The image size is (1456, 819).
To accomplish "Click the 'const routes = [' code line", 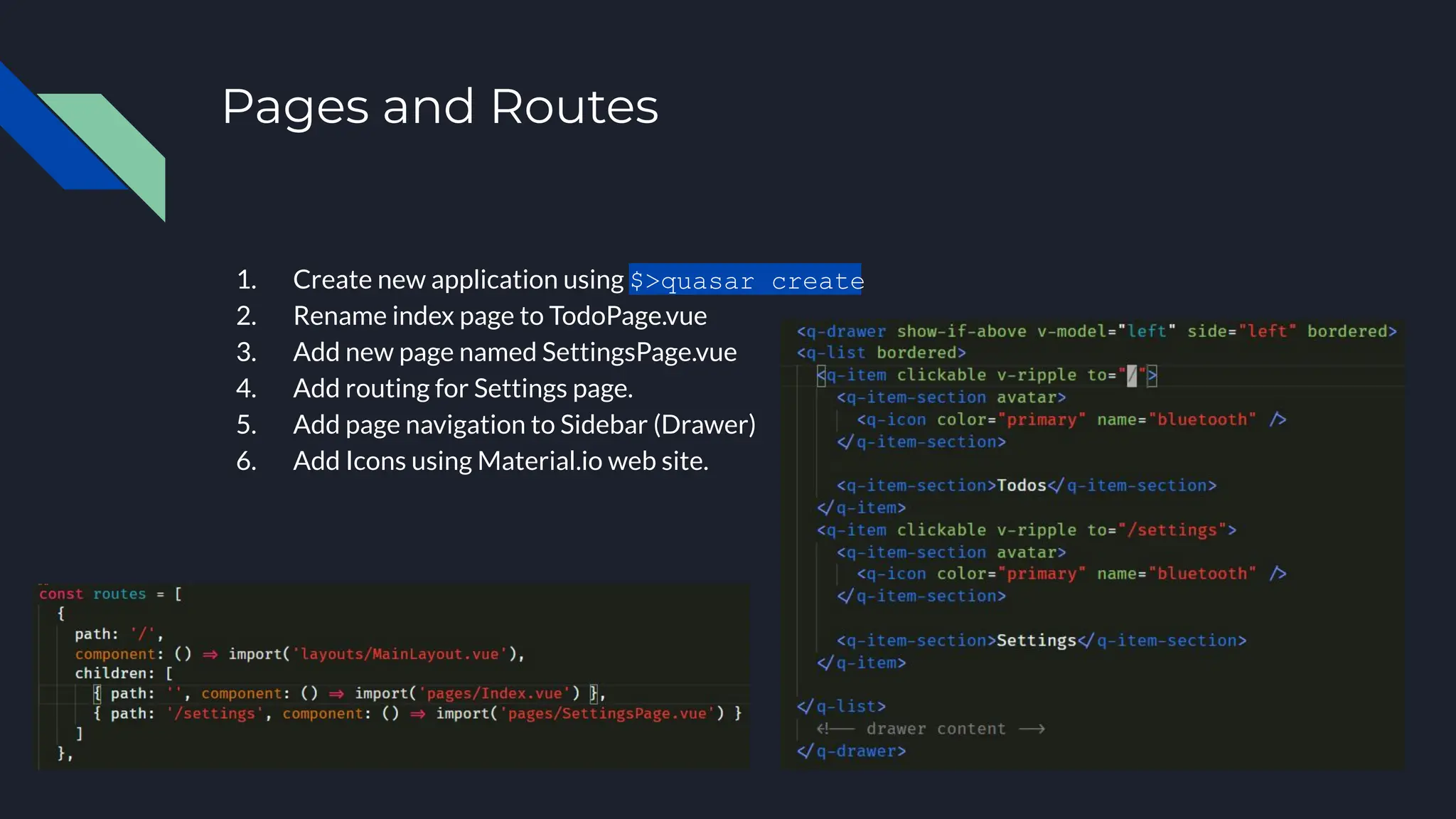I will [x=111, y=594].
